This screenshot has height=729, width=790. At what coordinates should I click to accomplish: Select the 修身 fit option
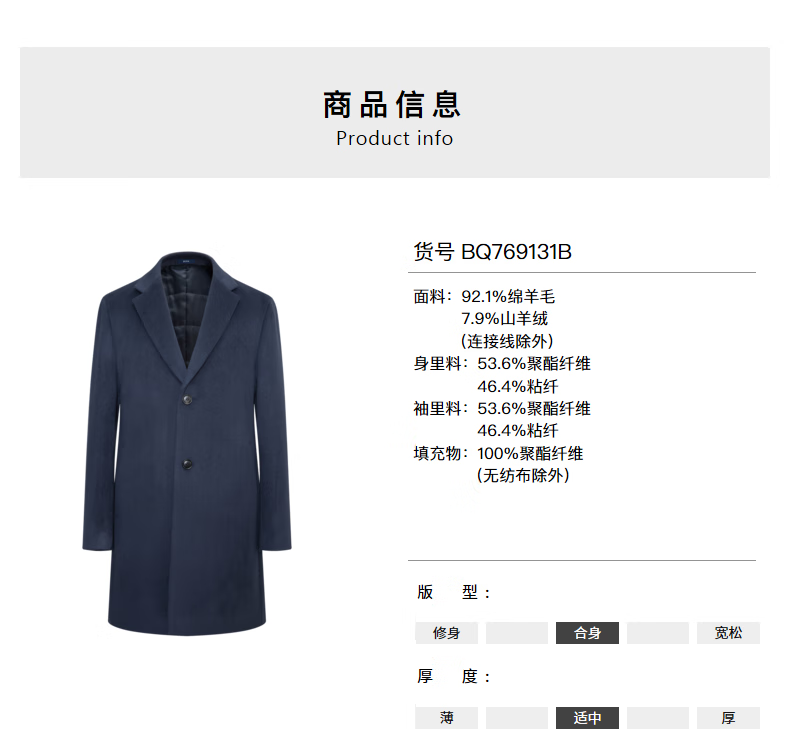[446, 633]
